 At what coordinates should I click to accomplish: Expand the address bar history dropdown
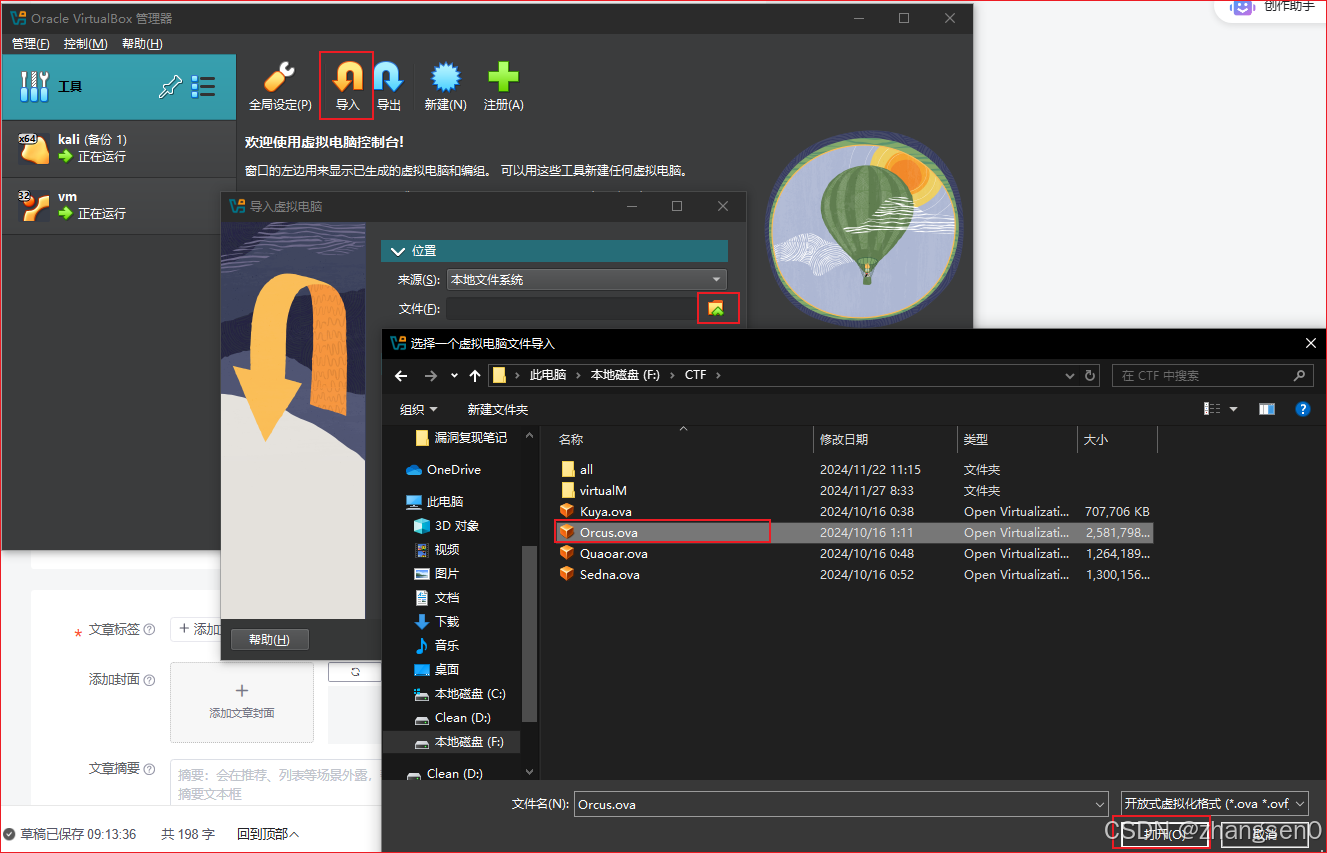click(1070, 376)
